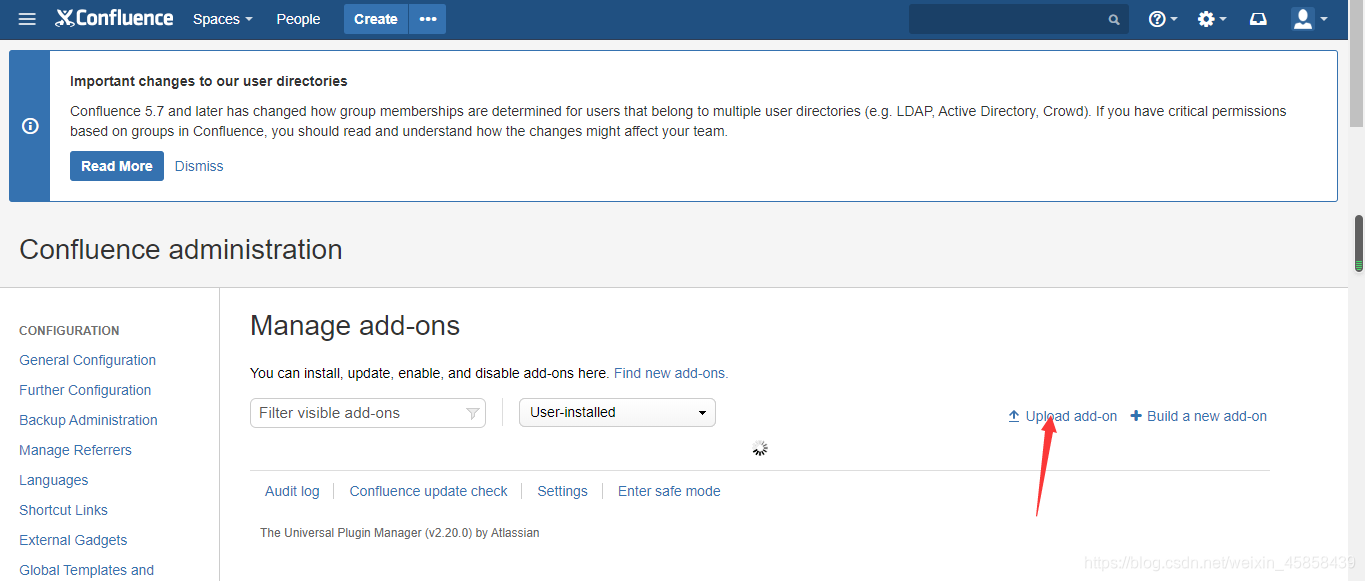Open the User-installed dropdown
Screen dimensions: 1365x581
click(x=617, y=412)
